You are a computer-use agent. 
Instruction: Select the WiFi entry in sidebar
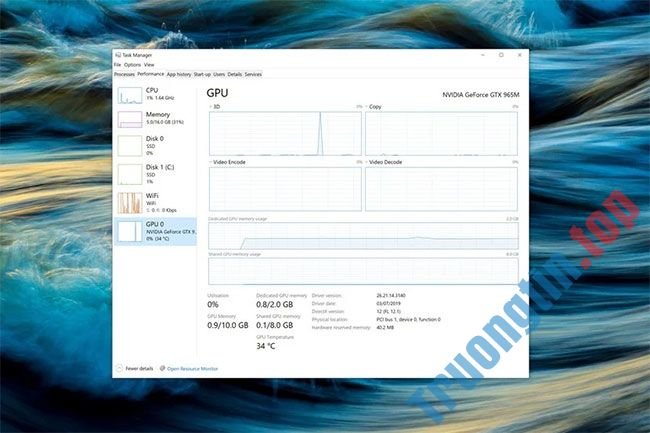point(155,203)
